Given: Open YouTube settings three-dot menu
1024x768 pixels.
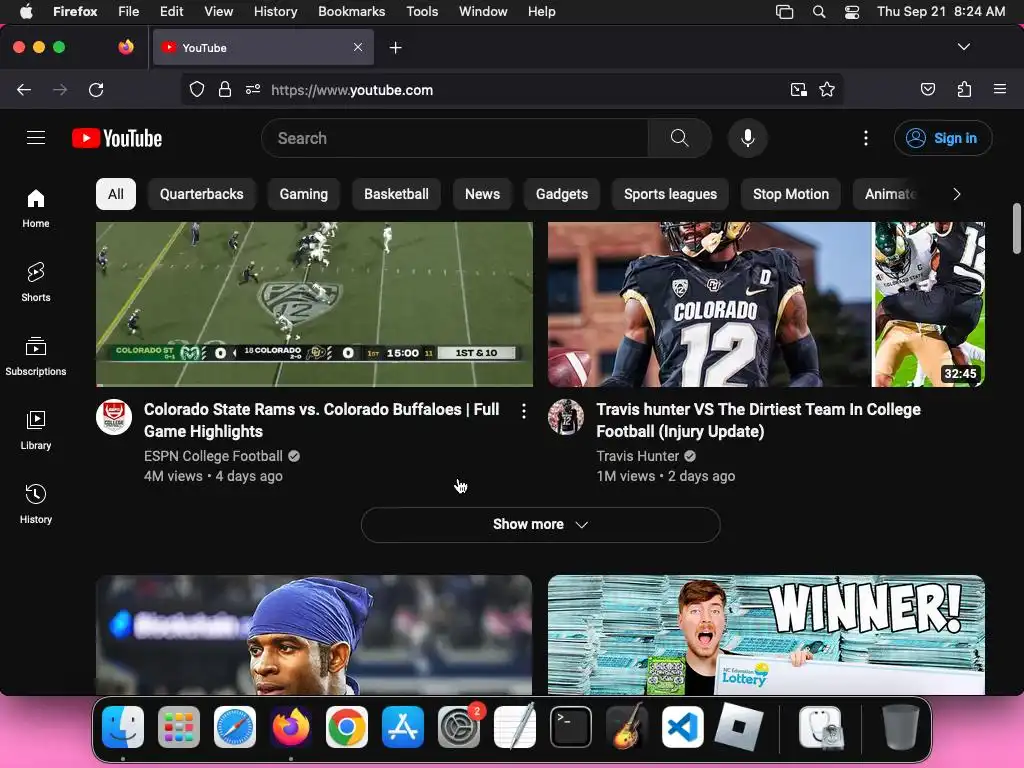Looking at the screenshot, I should tap(866, 138).
